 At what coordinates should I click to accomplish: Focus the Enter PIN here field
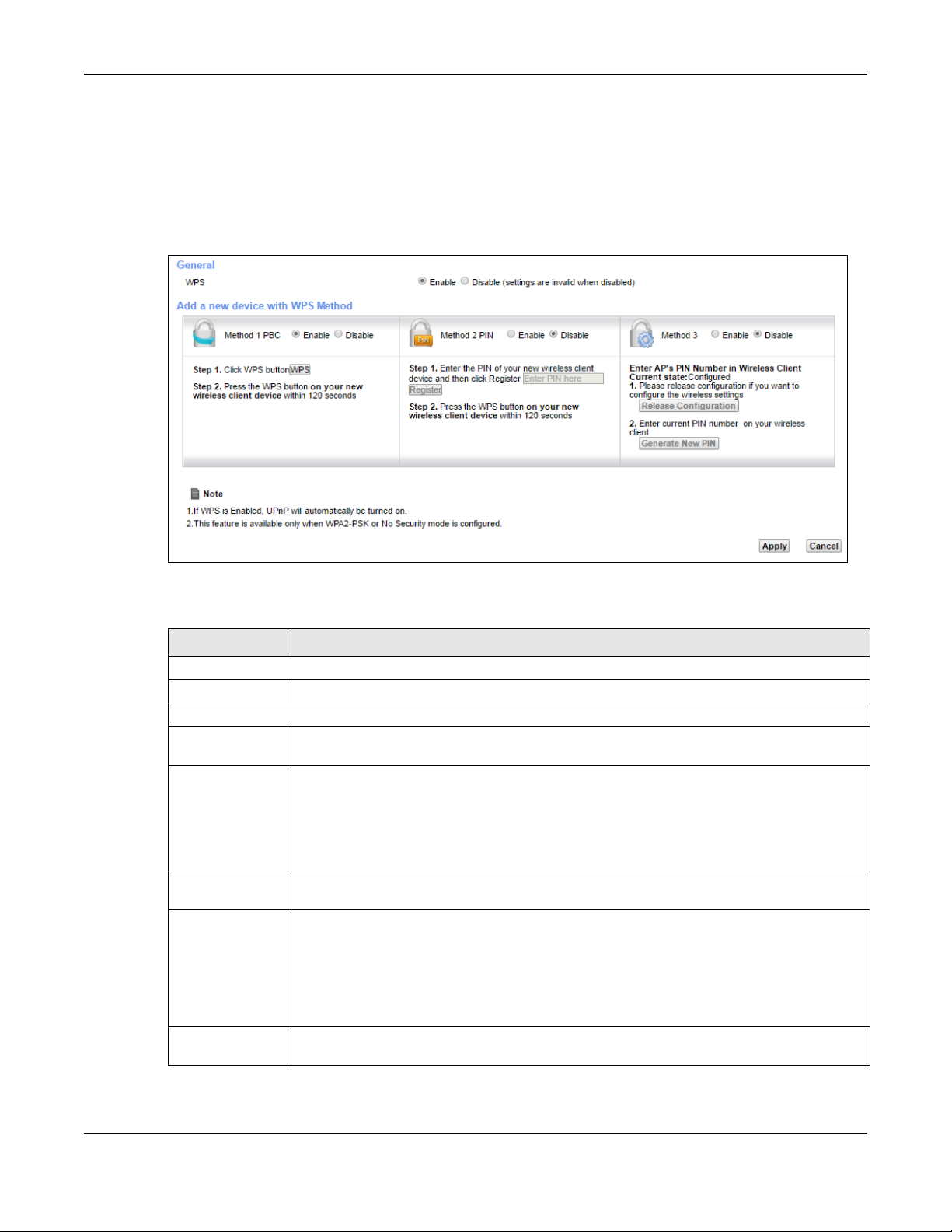click(563, 379)
